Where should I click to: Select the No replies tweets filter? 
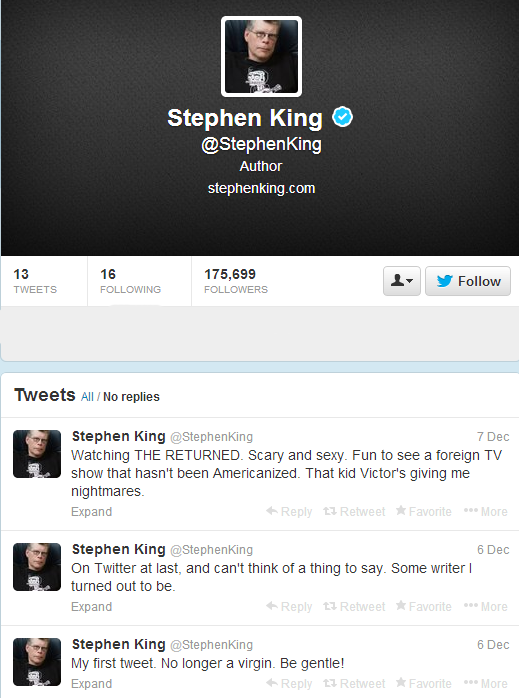pos(131,397)
